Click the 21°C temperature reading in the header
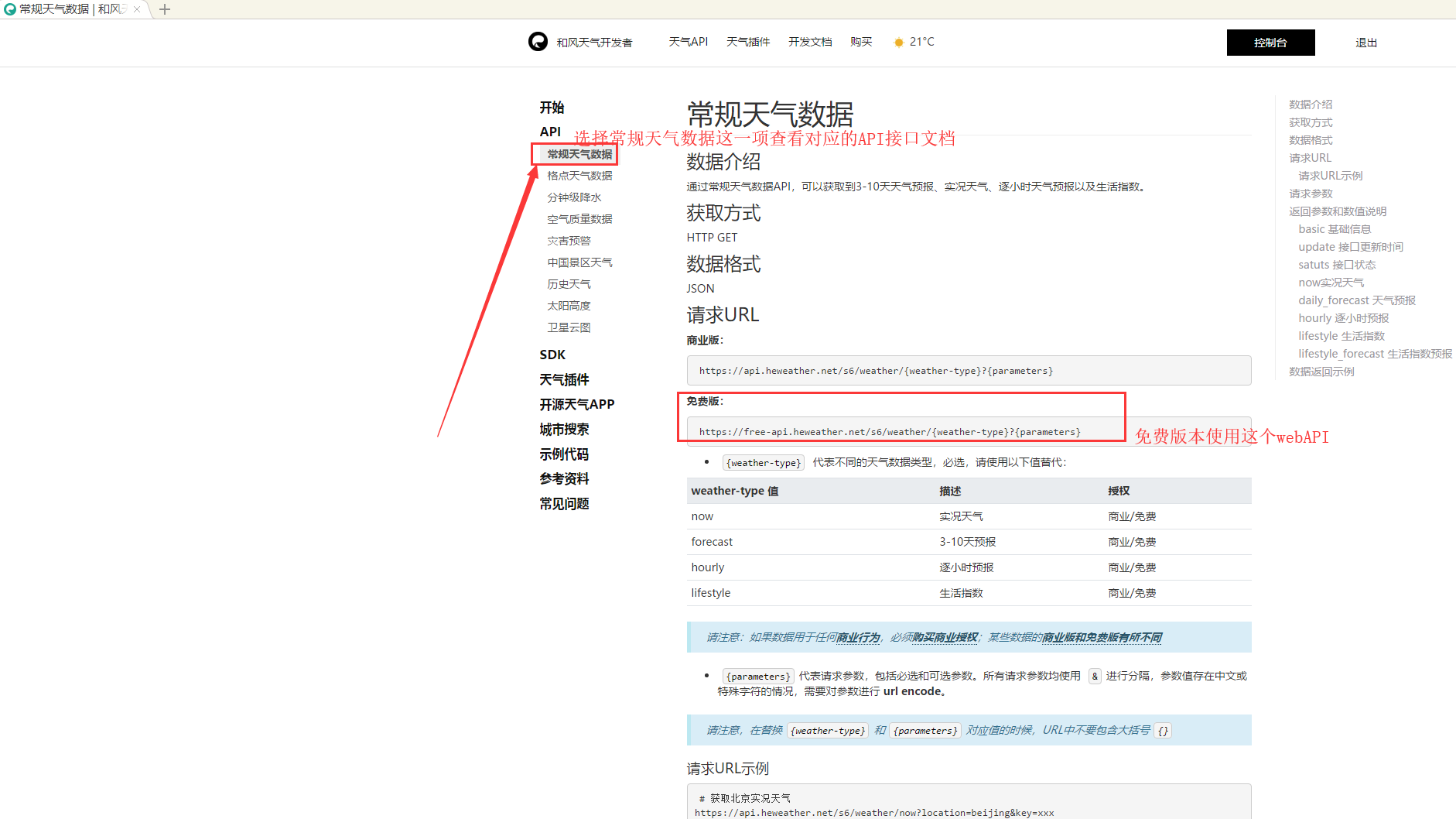Image resolution: width=1456 pixels, height=819 pixels. (x=921, y=42)
